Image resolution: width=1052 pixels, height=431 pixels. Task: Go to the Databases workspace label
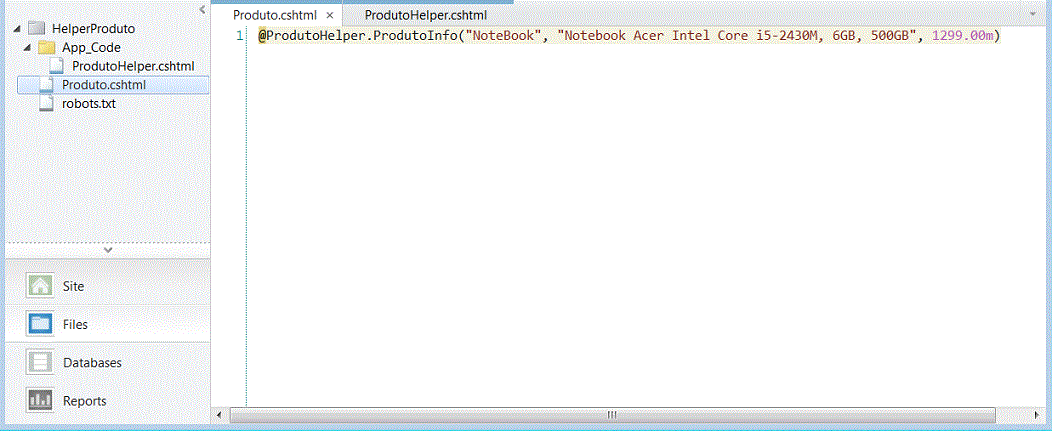tap(93, 363)
